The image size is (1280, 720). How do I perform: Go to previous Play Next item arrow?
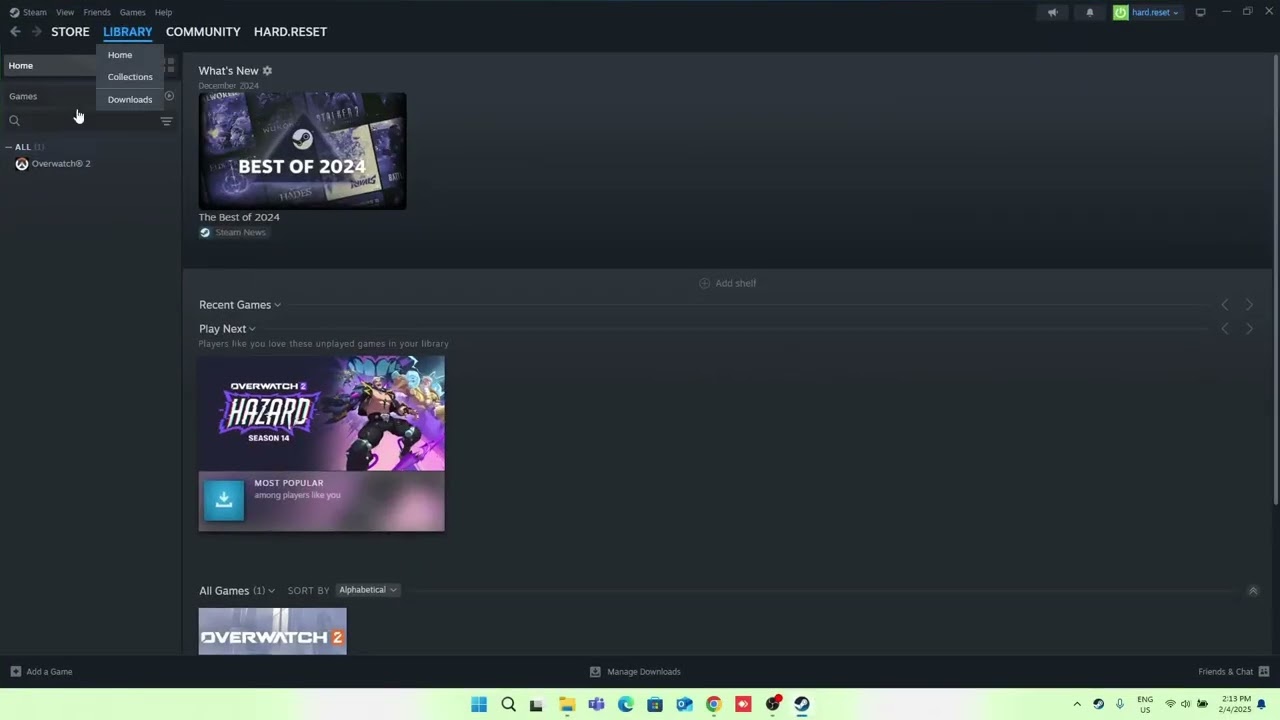pyautogui.click(x=1225, y=329)
